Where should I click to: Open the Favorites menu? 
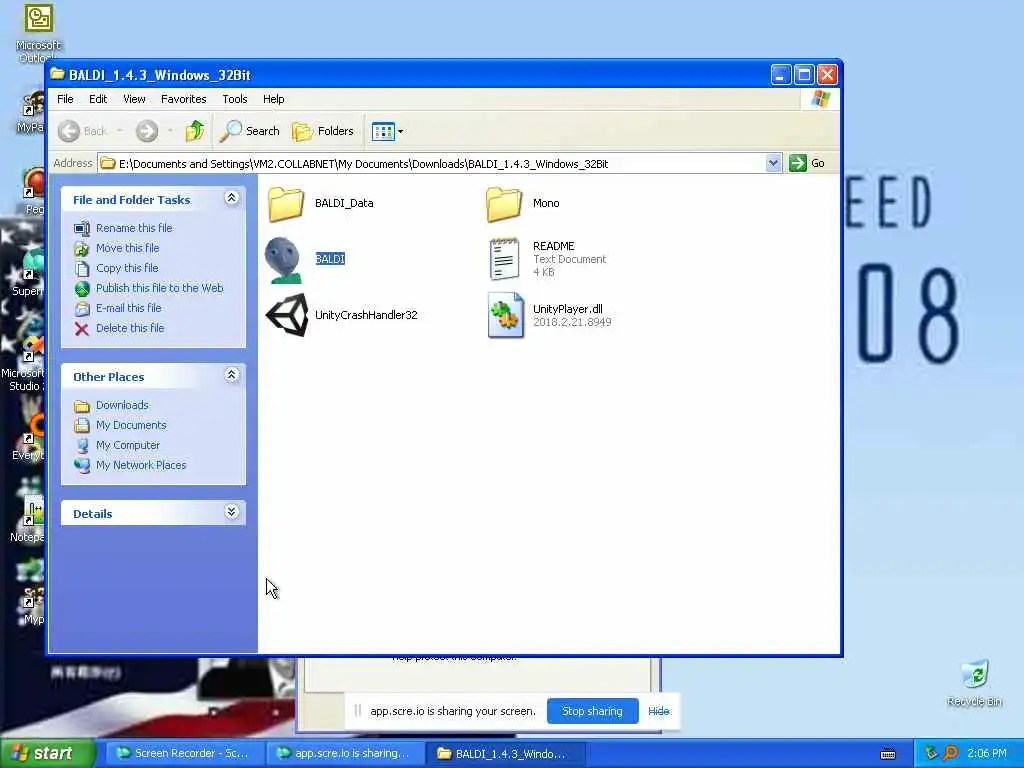click(x=184, y=99)
